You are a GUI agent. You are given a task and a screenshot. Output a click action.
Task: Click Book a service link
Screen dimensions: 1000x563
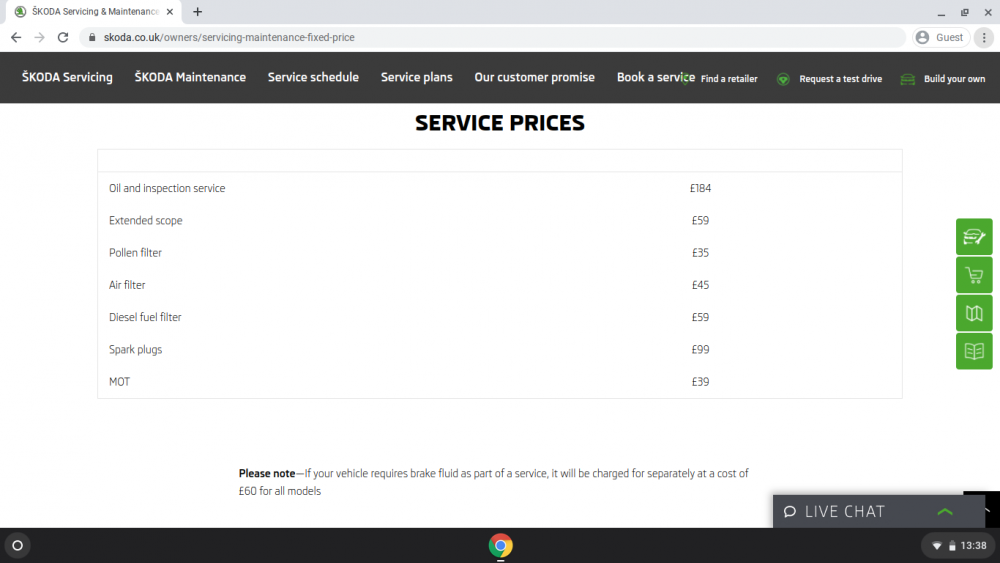tap(656, 77)
